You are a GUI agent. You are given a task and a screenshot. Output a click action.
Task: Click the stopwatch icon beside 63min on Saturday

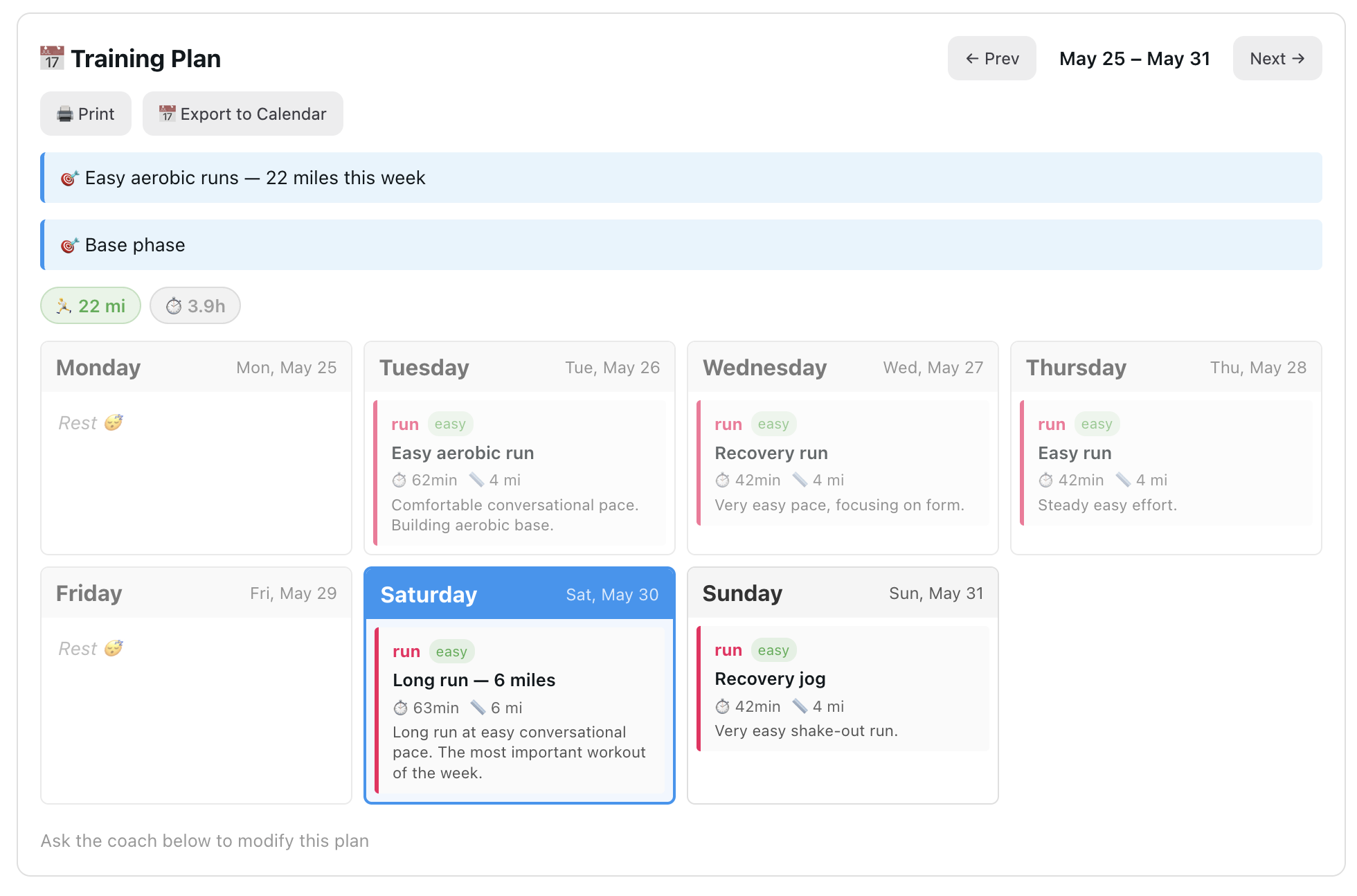[401, 708]
